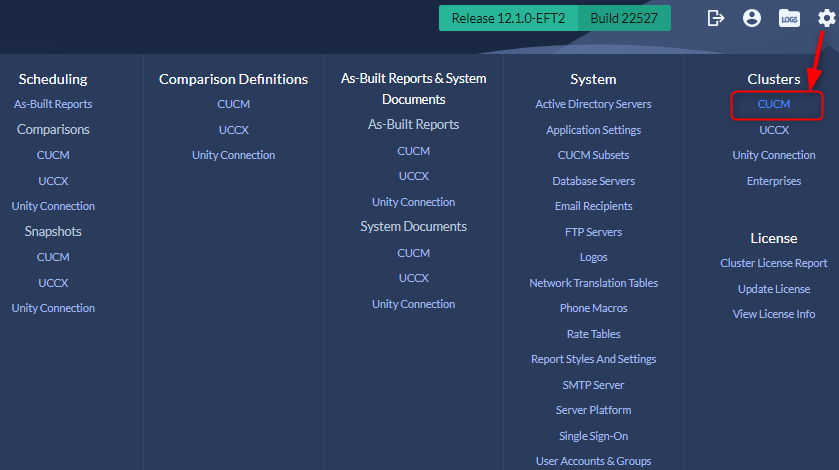Open Unity Connection under Comparison Definitions
Image resolution: width=839 pixels, height=470 pixels.
233,155
